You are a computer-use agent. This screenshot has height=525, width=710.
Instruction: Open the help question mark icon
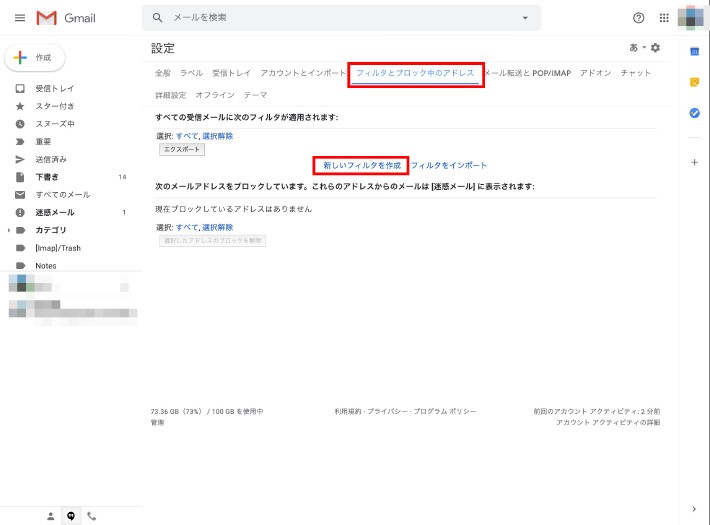[x=638, y=18]
